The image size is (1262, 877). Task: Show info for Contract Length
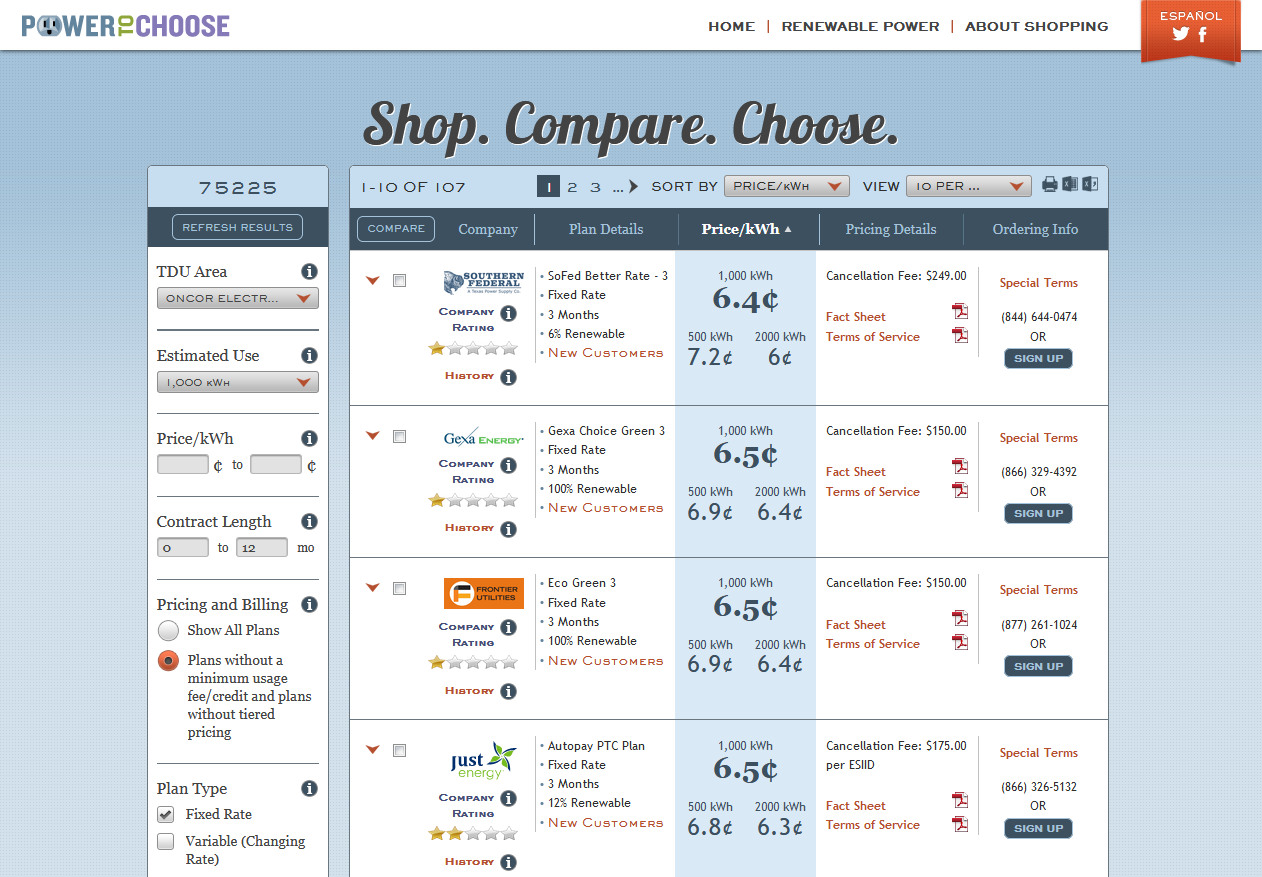pos(309,522)
